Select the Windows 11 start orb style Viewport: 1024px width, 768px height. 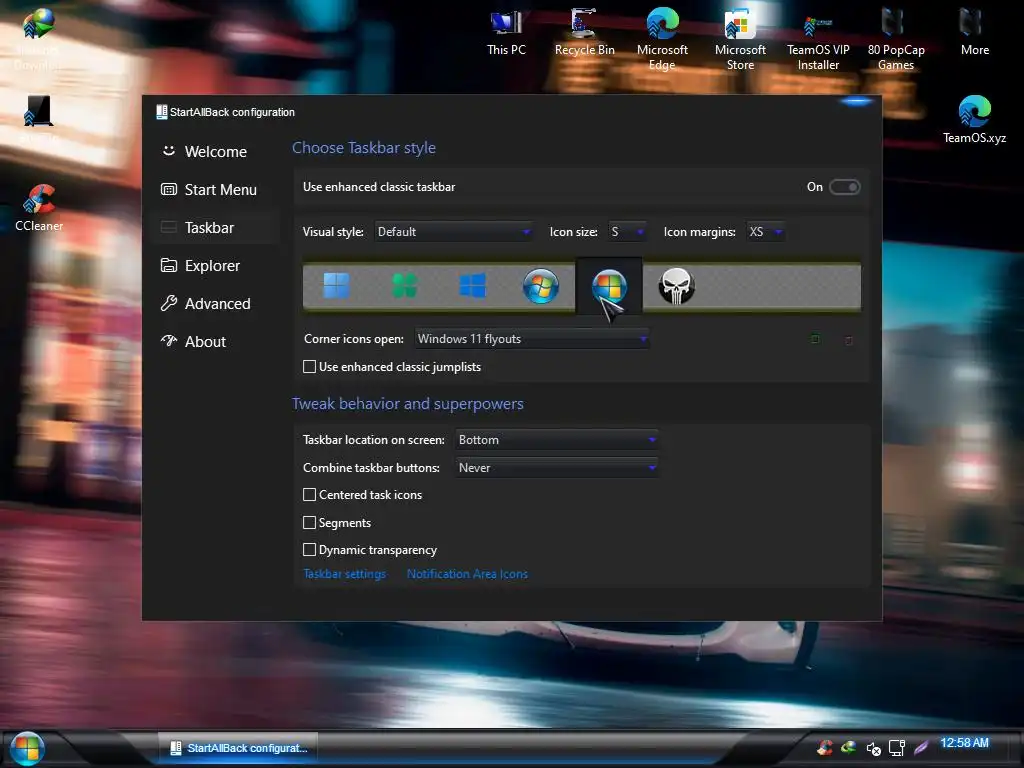coord(336,285)
